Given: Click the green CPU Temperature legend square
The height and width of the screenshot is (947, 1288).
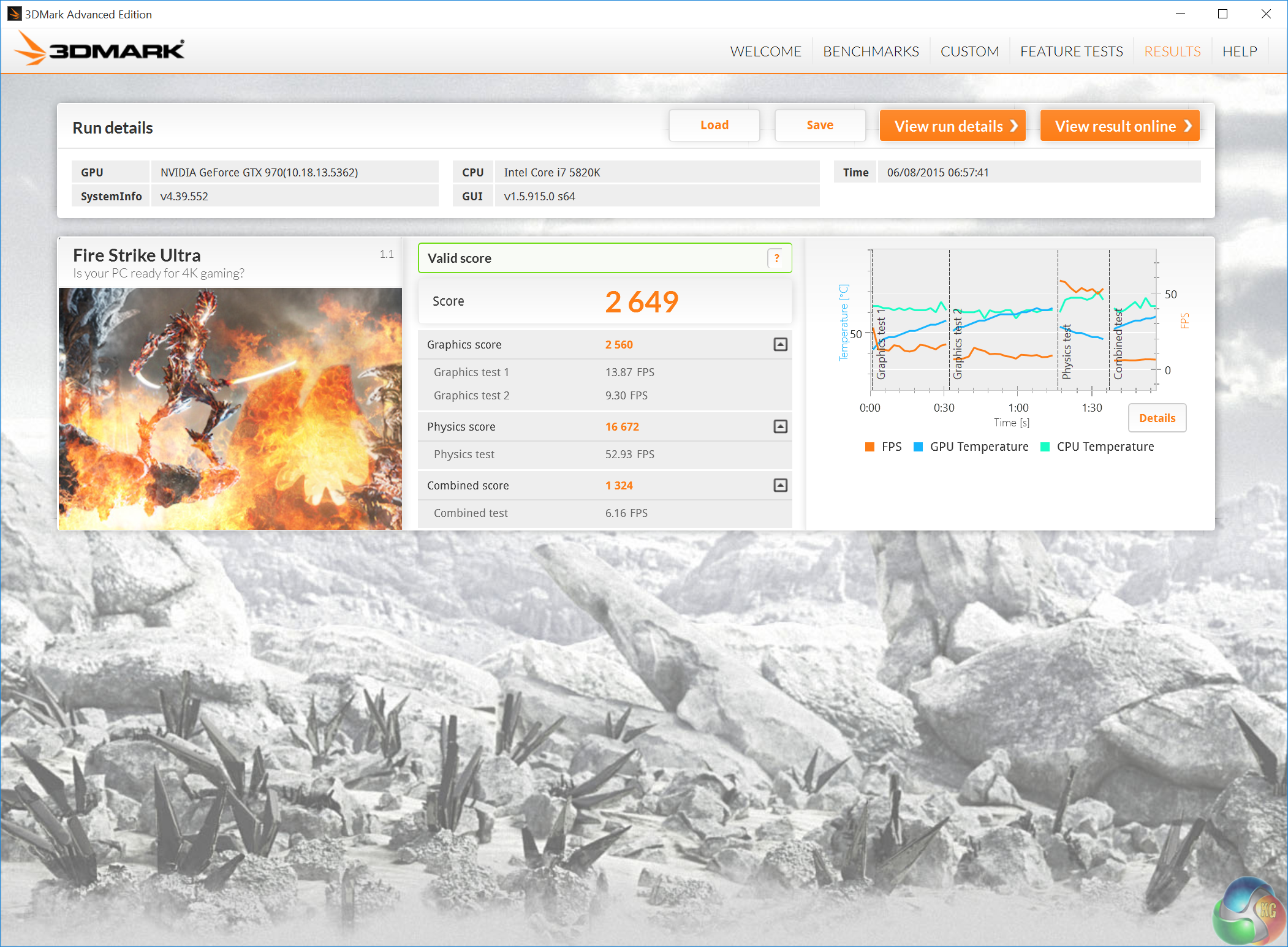Looking at the screenshot, I should pyautogui.click(x=1045, y=447).
